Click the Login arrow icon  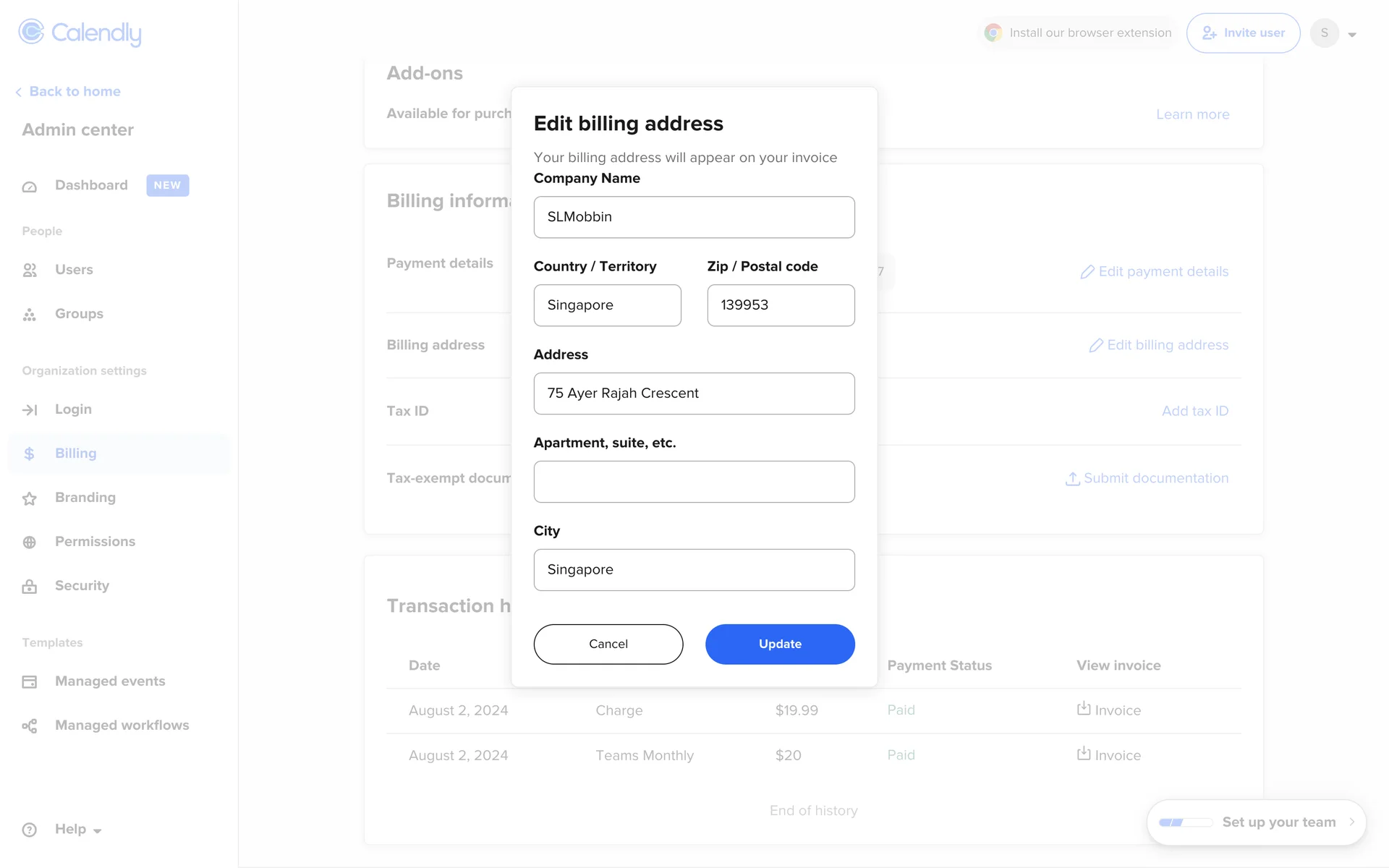pyautogui.click(x=30, y=410)
